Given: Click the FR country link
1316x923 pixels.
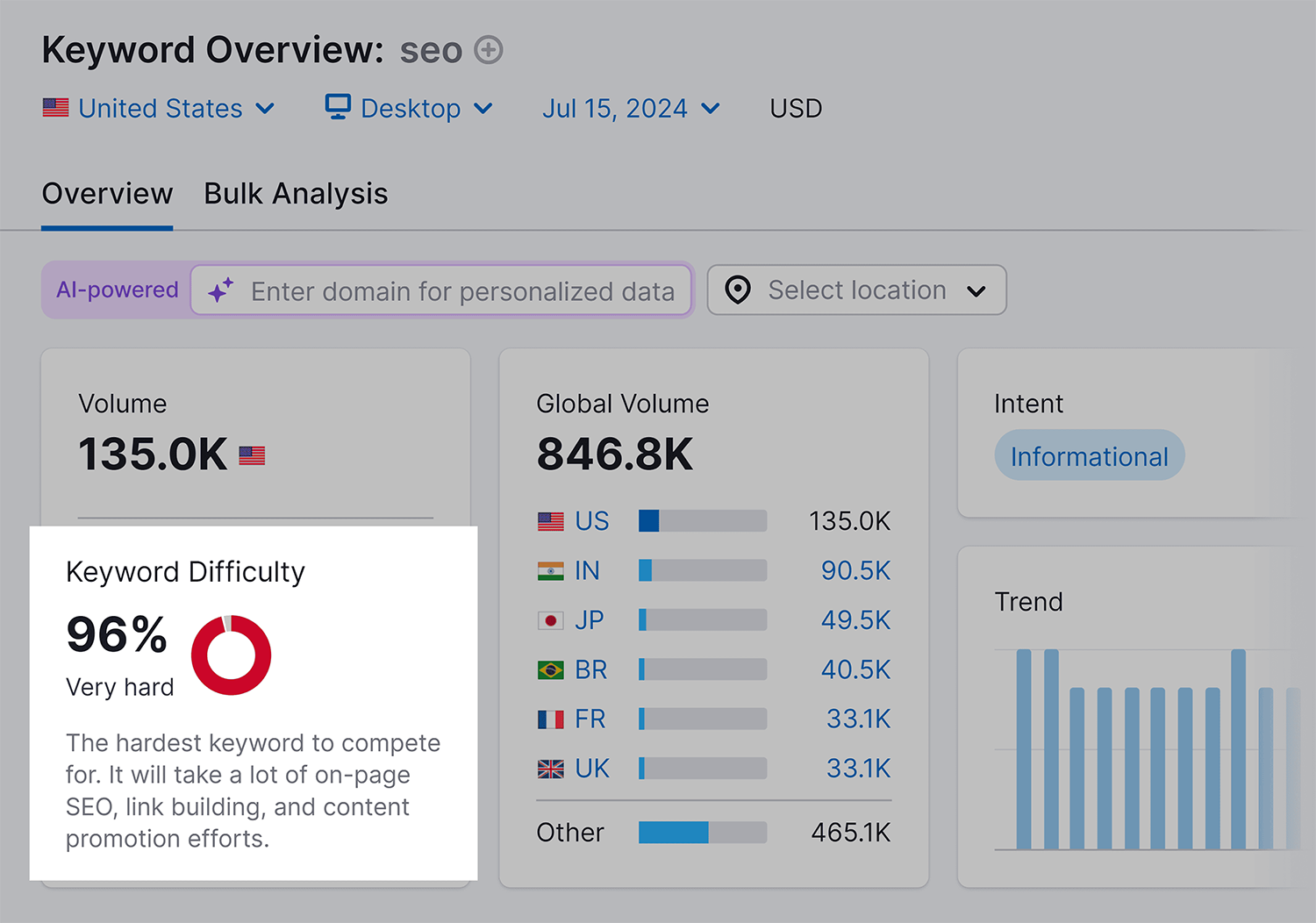Looking at the screenshot, I should point(590,719).
